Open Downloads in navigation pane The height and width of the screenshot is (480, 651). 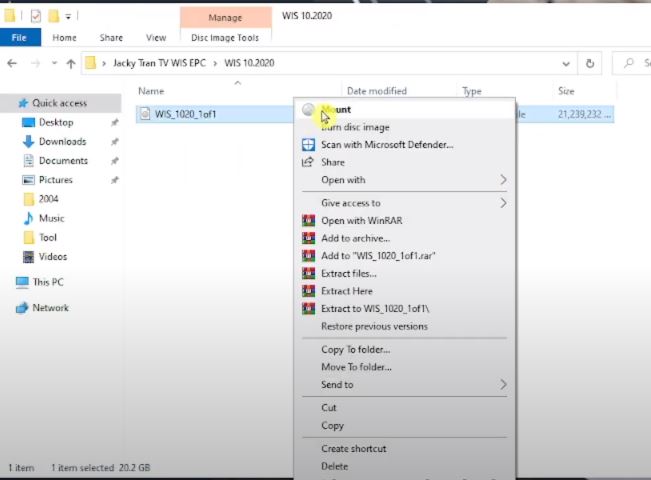[x=62, y=142]
